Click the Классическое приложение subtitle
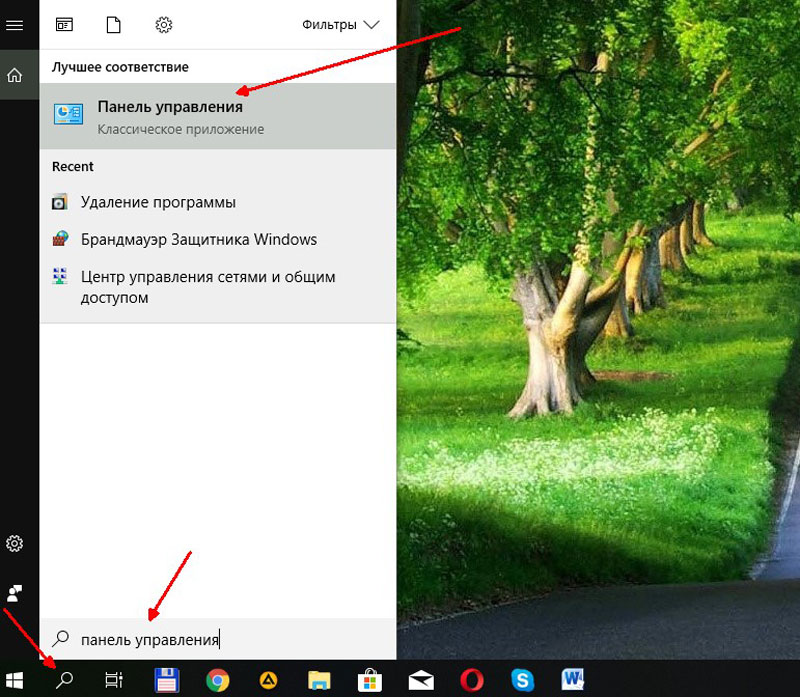This screenshot has height=697, width=800. (x=181, y=130)
